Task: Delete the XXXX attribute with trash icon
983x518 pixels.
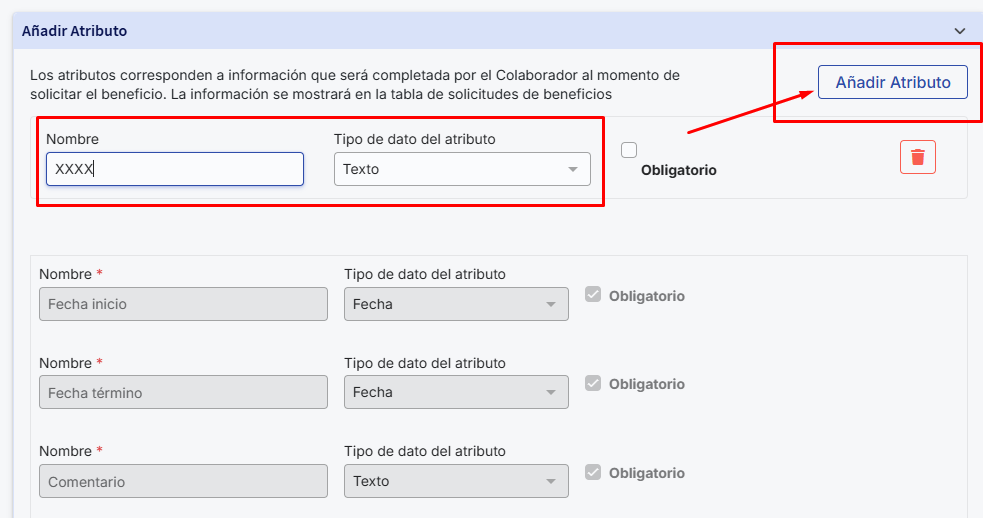Action: (x=918, y=157)
